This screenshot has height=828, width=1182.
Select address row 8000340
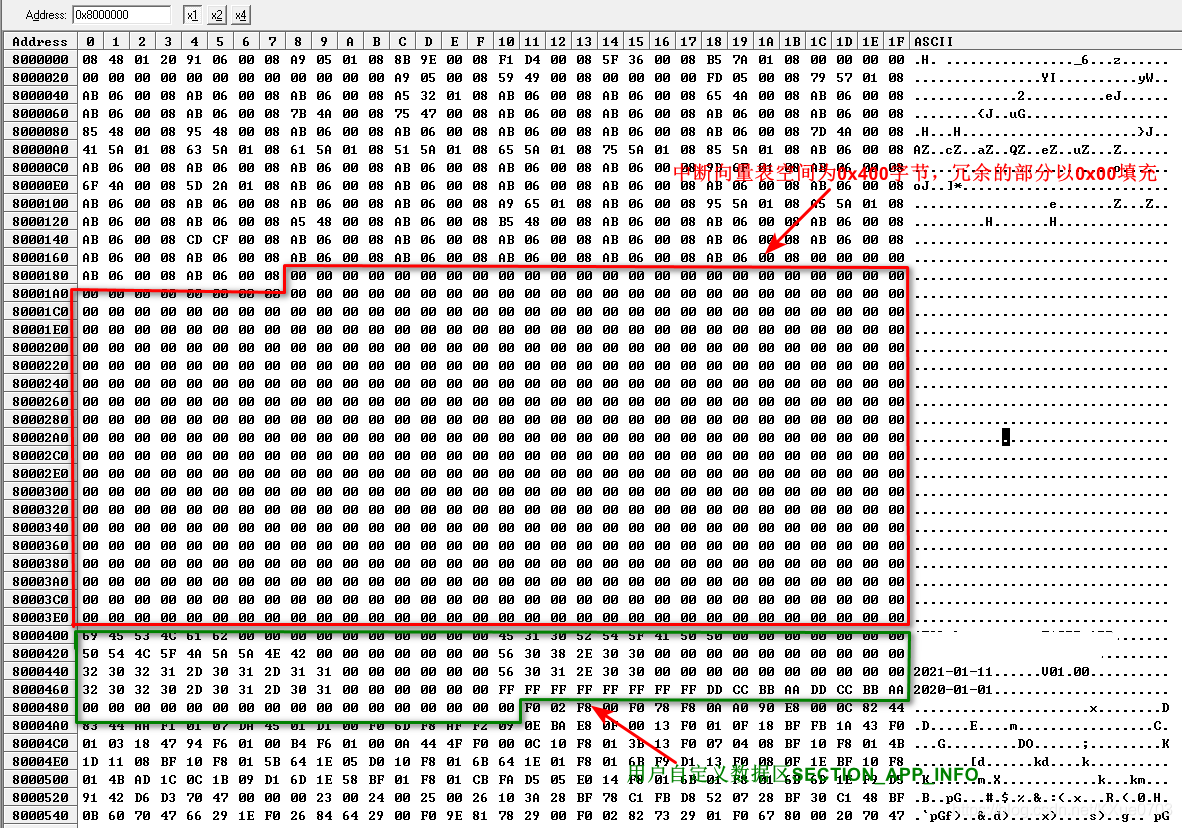pyautogui.click(x=40, y=528)
